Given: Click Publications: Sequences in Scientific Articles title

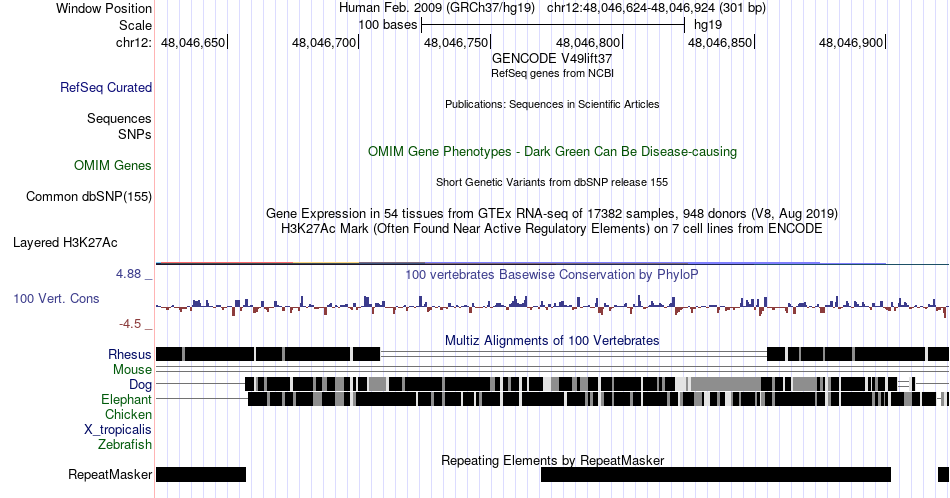Looking at the screenshot, I should pyautogui.click(x=552, y=104).
